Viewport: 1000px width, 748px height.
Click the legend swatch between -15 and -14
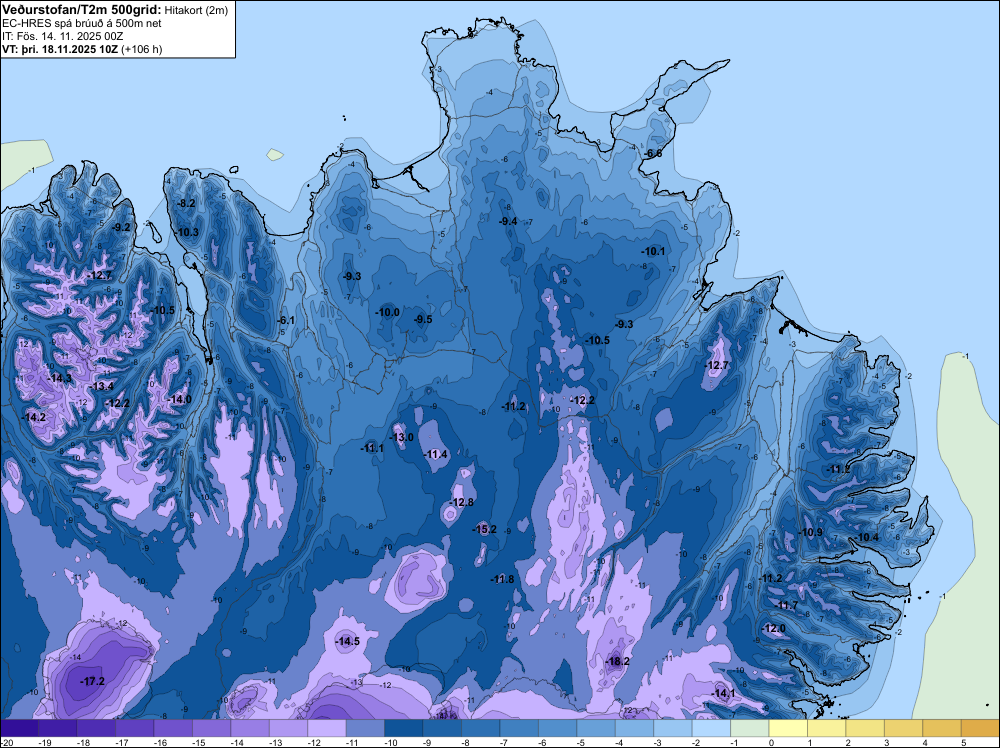pos(211,728)
